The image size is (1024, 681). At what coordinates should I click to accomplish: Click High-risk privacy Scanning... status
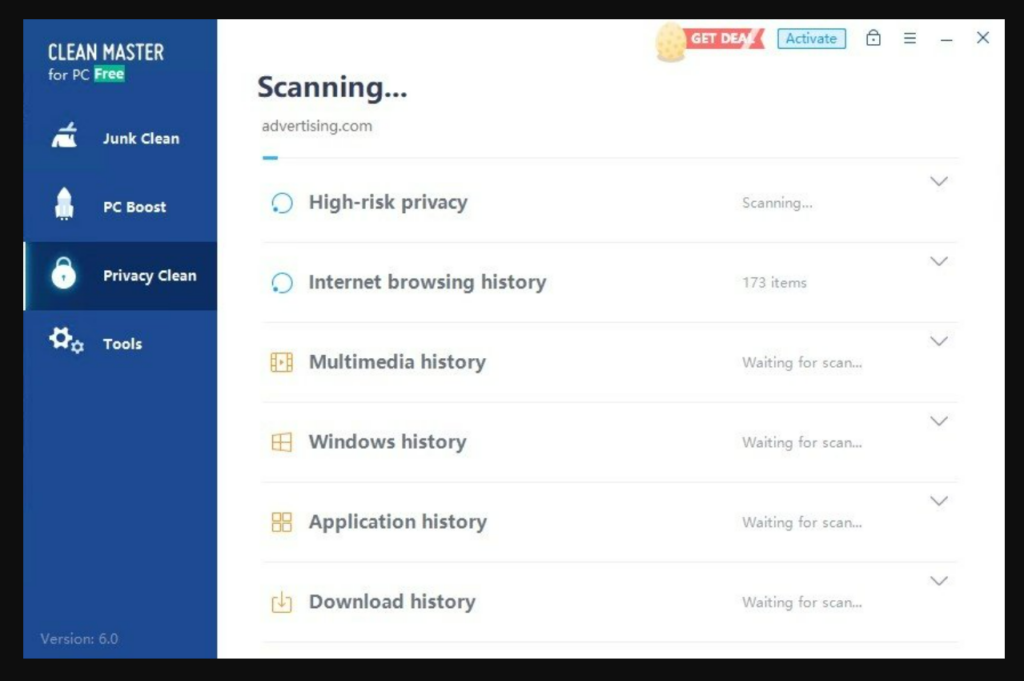(777, 203)
